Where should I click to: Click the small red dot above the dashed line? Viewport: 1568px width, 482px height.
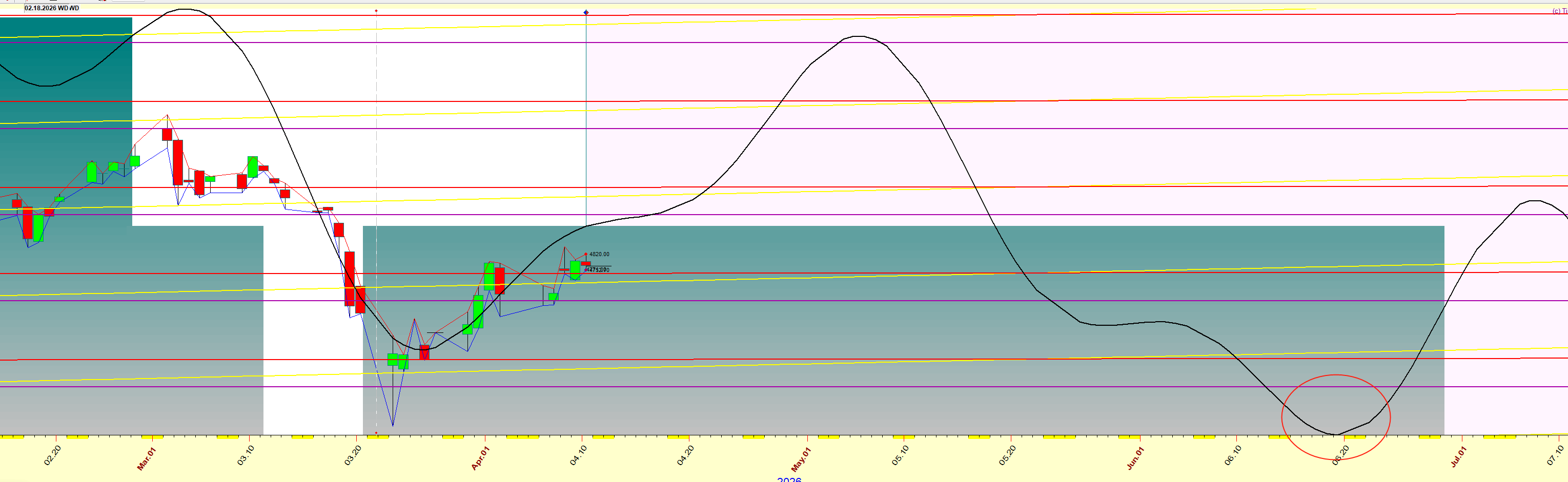376,11
